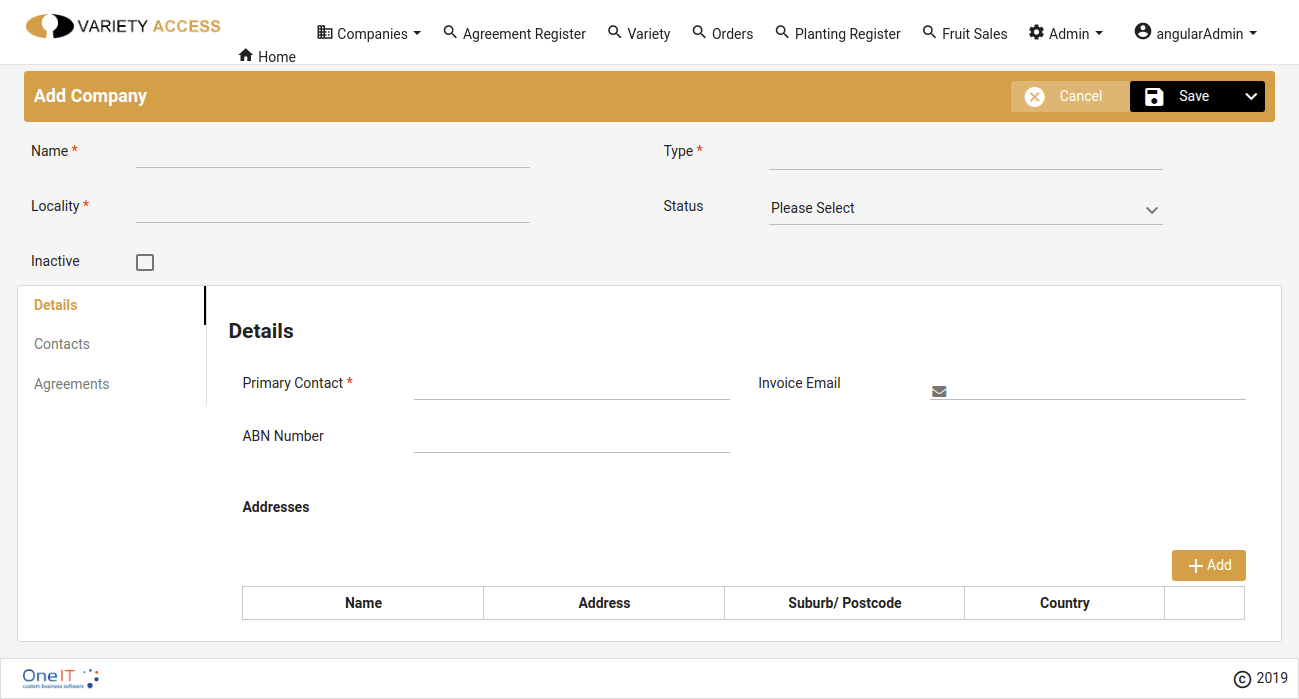Image resolution: width=1299 pixels, height=699 pixels.
Task: Go to the Home link
Action: [267, 56]
